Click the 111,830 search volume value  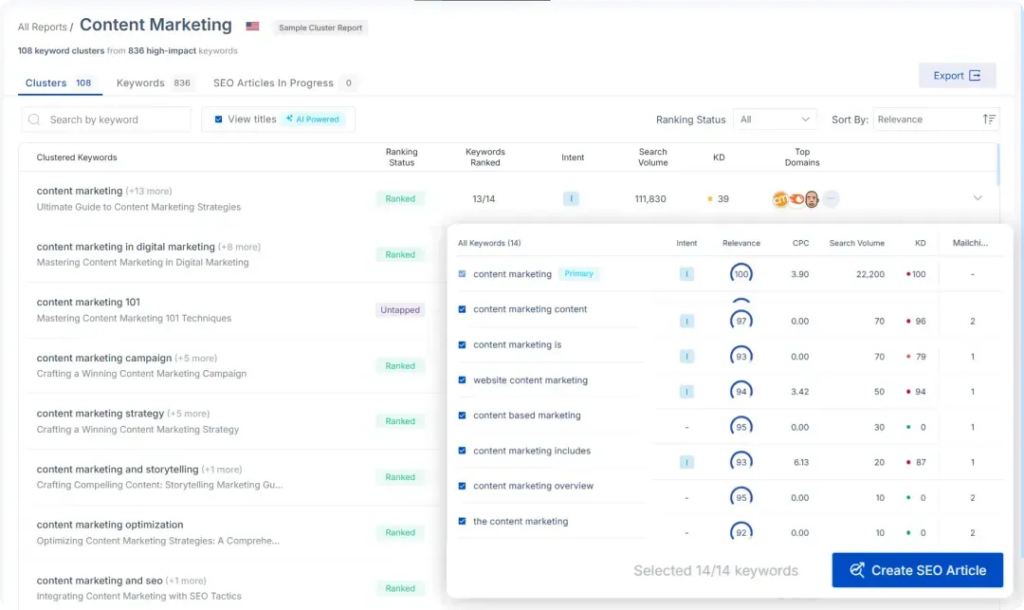point(650,199)
